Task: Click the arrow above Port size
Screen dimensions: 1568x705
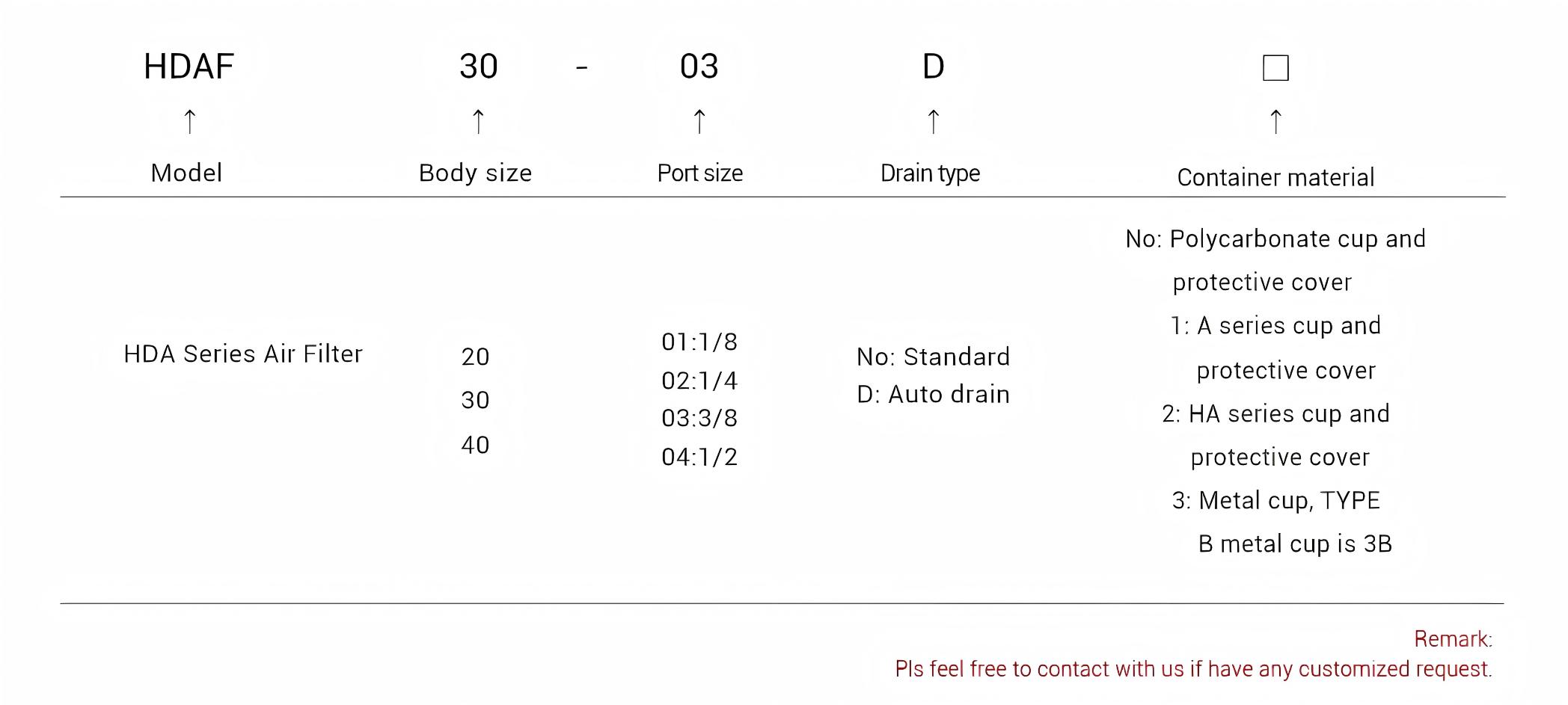Action: click(699, 121)
